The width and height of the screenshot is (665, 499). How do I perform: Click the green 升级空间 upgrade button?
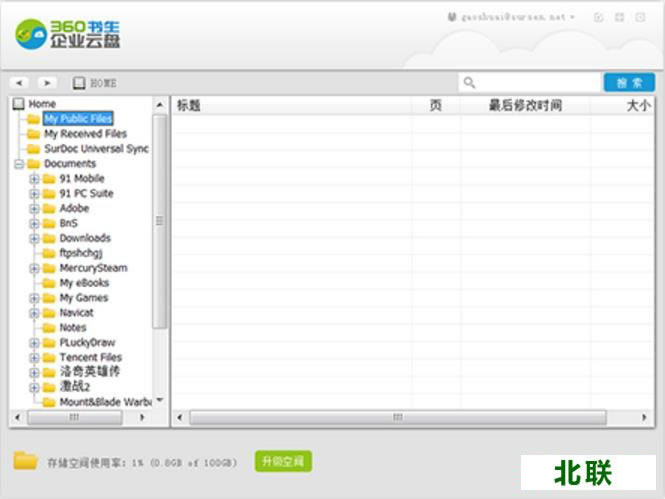[283, 461]
